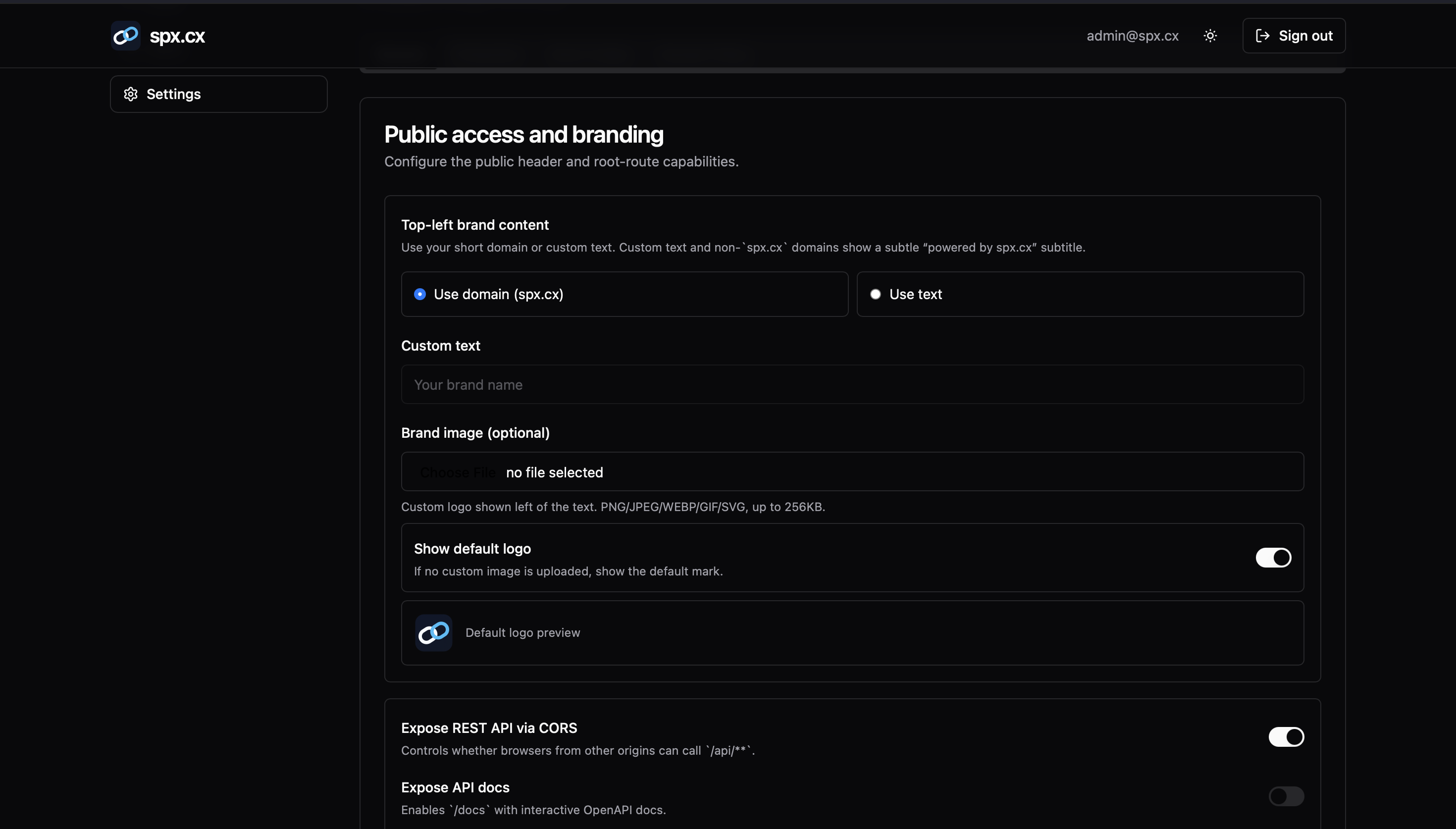Select the 'Use domain (spx.cx)' radio button

click(x=420, y=294)
